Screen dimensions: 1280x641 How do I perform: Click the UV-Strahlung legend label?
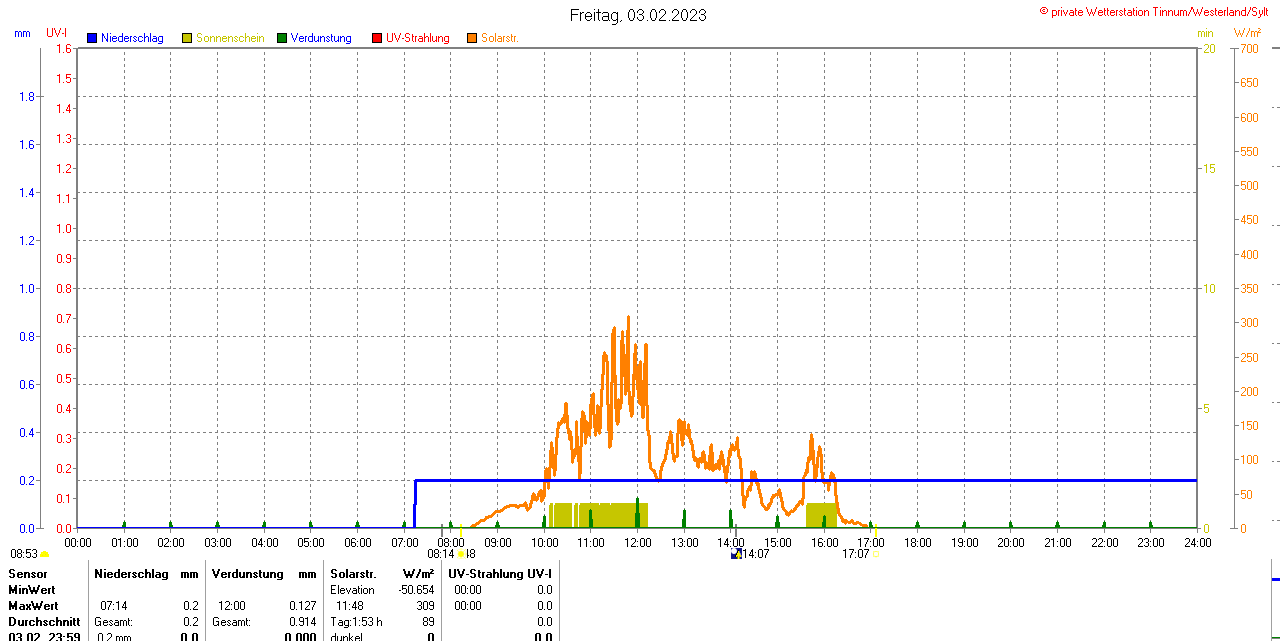point(418,38)
